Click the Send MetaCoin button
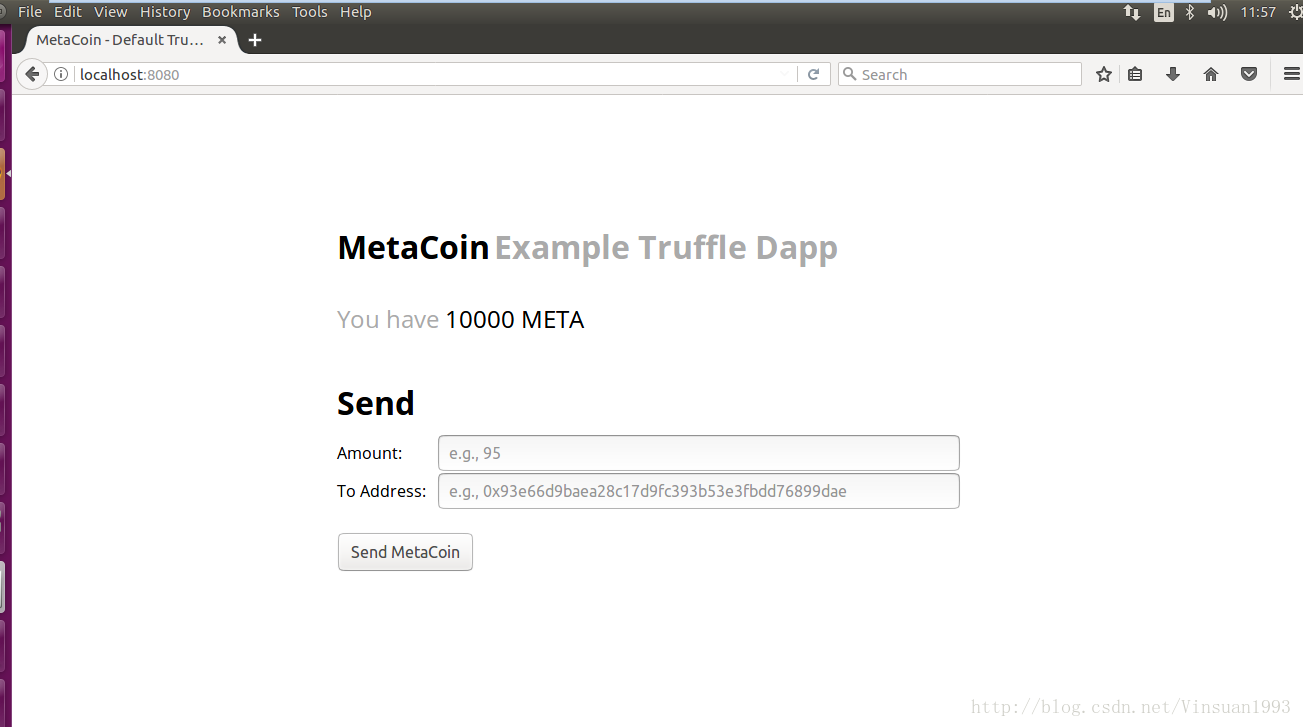This screenshot has width=1303, height=727. [405, 552]
